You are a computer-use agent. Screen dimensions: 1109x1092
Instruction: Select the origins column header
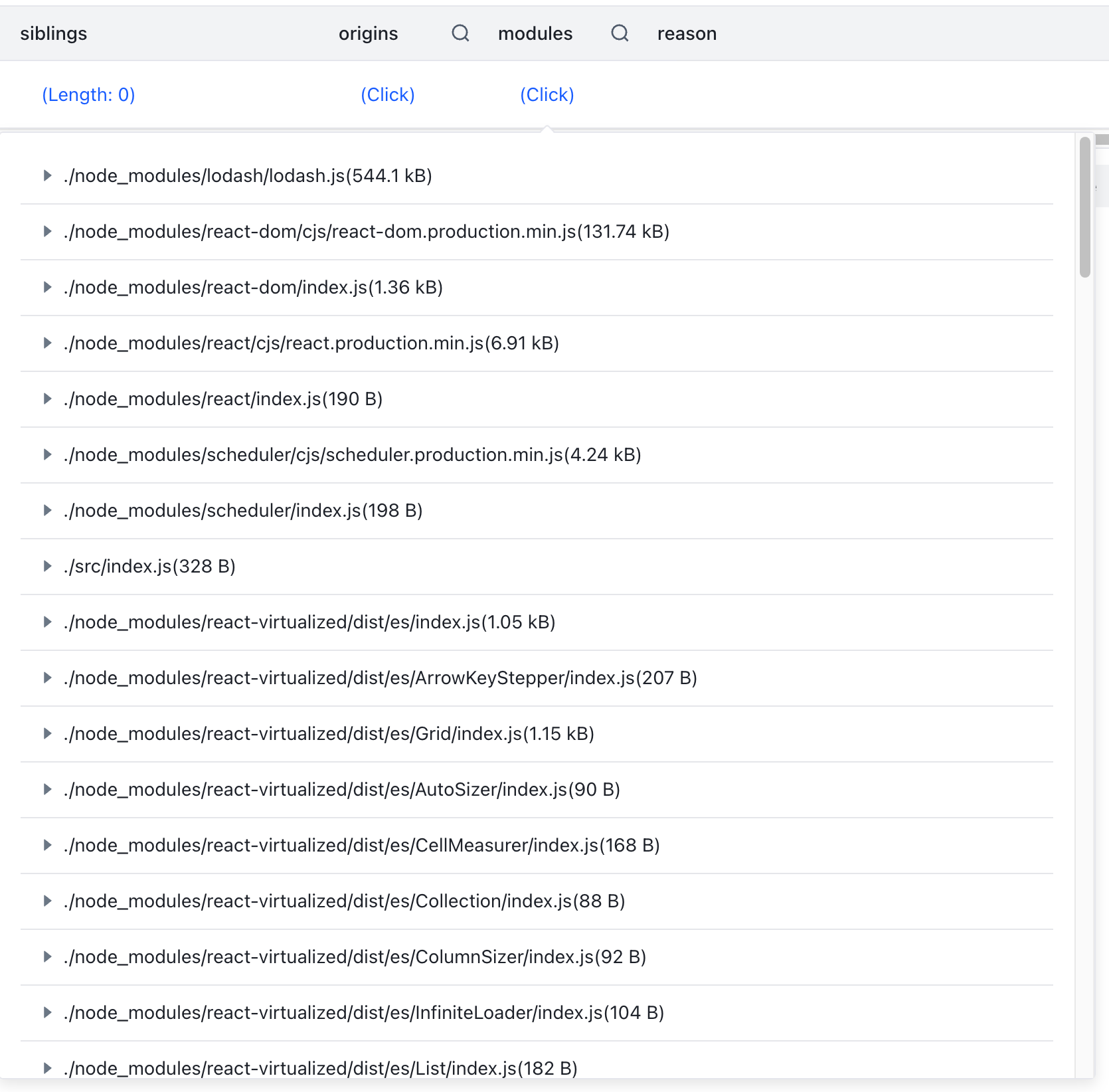pyautogui.click(x=368, y=33)
